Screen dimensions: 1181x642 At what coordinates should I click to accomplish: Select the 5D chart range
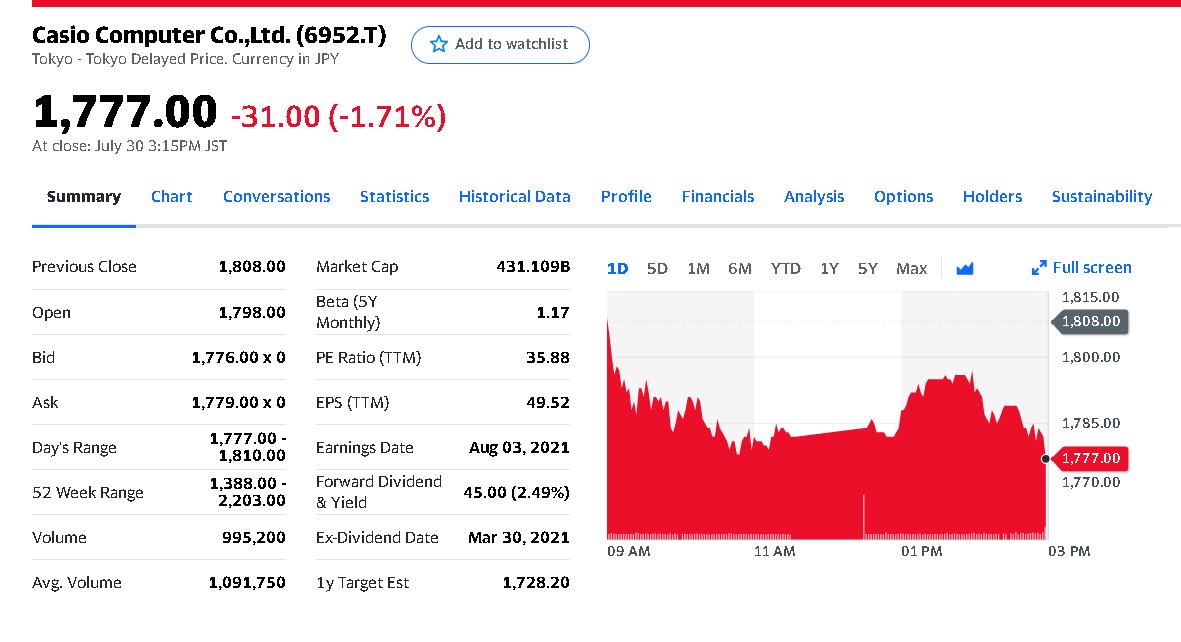click(x=658, y=269)
